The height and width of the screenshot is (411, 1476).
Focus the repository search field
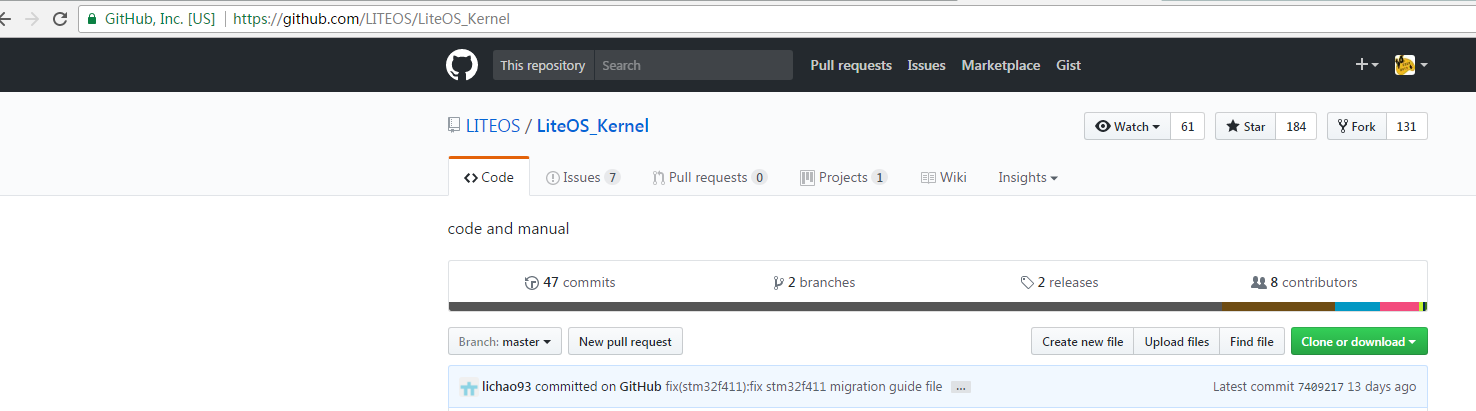click(x=693, y=65)
